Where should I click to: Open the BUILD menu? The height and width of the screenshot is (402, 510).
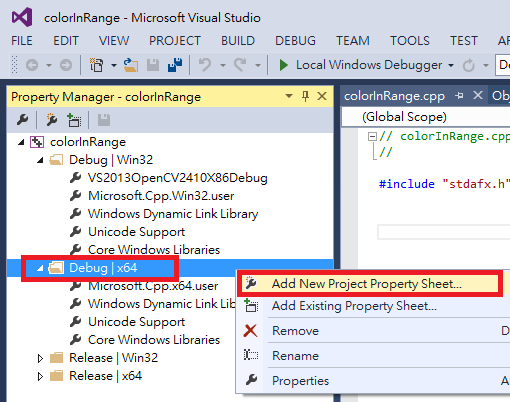pyautogui.click(x=238, y=41)
